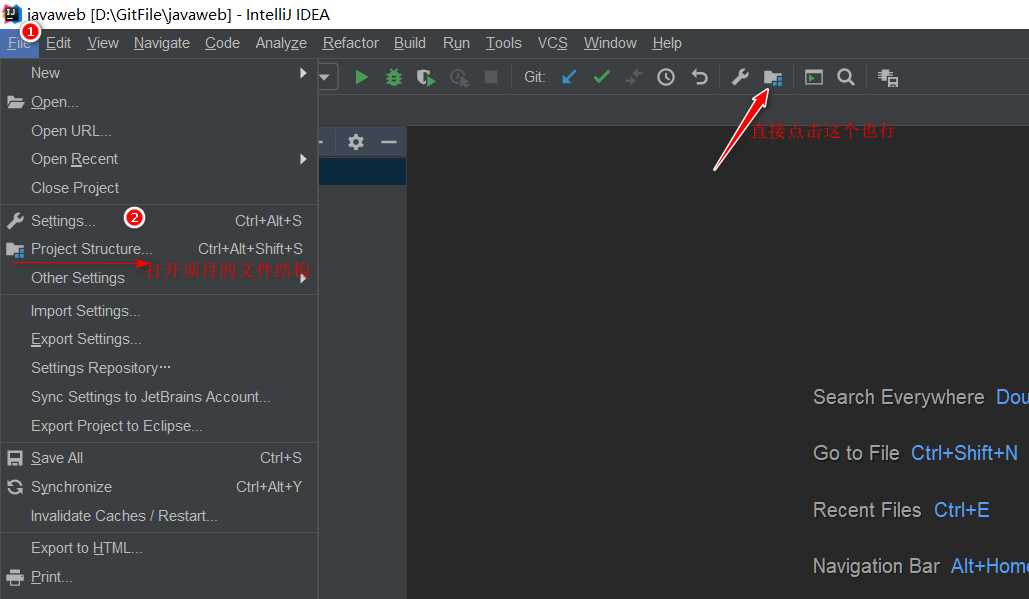Open the run configuration dropdown arrow
The image size is (1029, 599).
point(325,77)
